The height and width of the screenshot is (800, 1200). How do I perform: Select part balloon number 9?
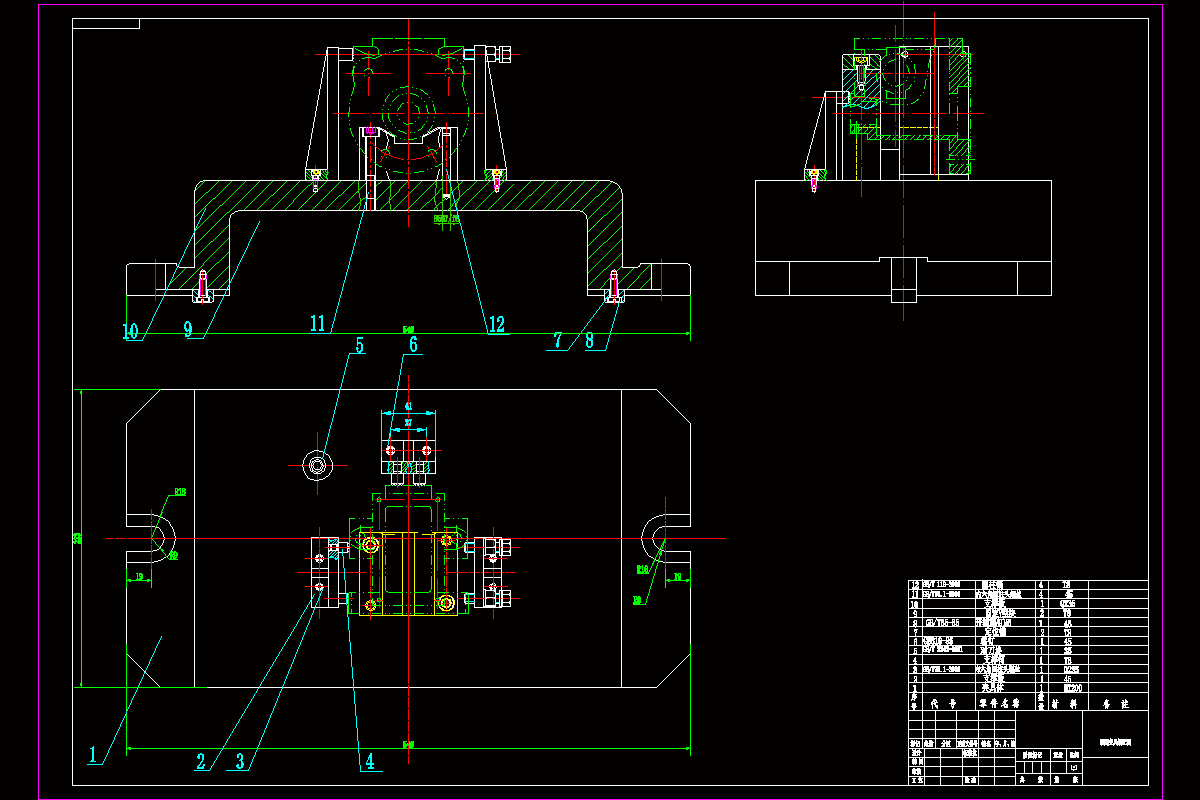[188, 331]
